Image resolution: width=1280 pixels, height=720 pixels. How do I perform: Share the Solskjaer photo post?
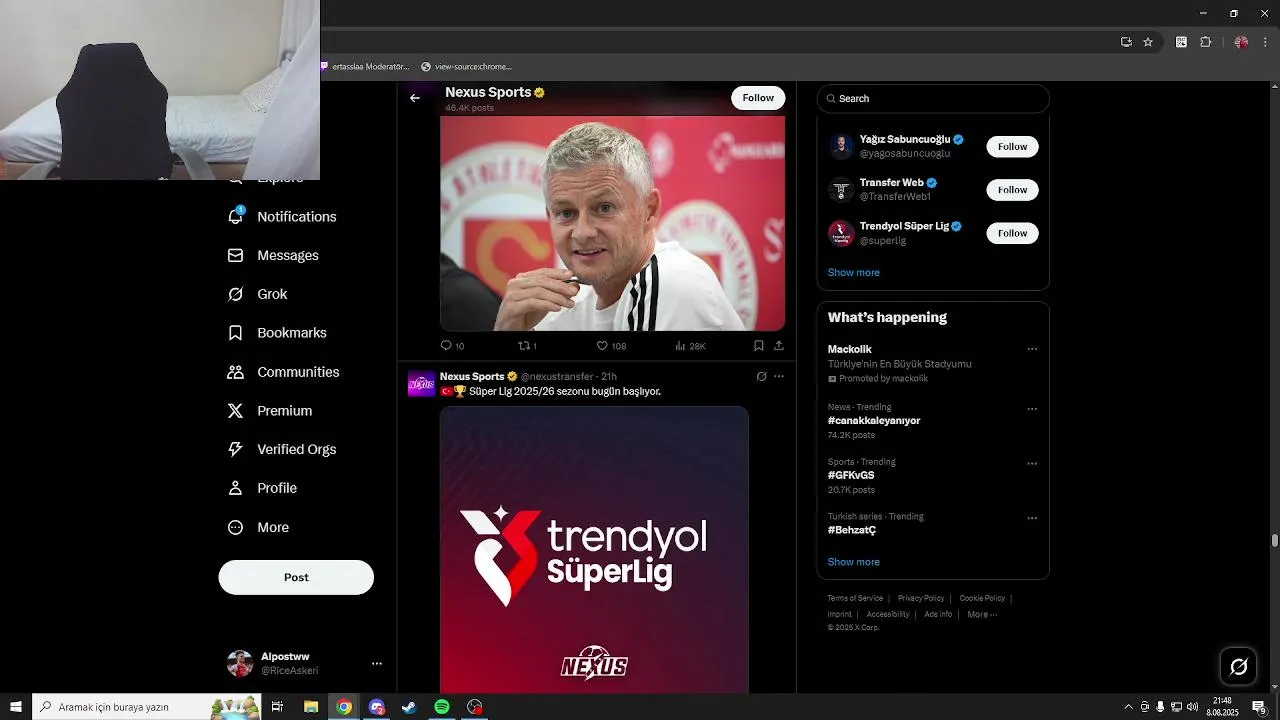(x=778, y=345)
